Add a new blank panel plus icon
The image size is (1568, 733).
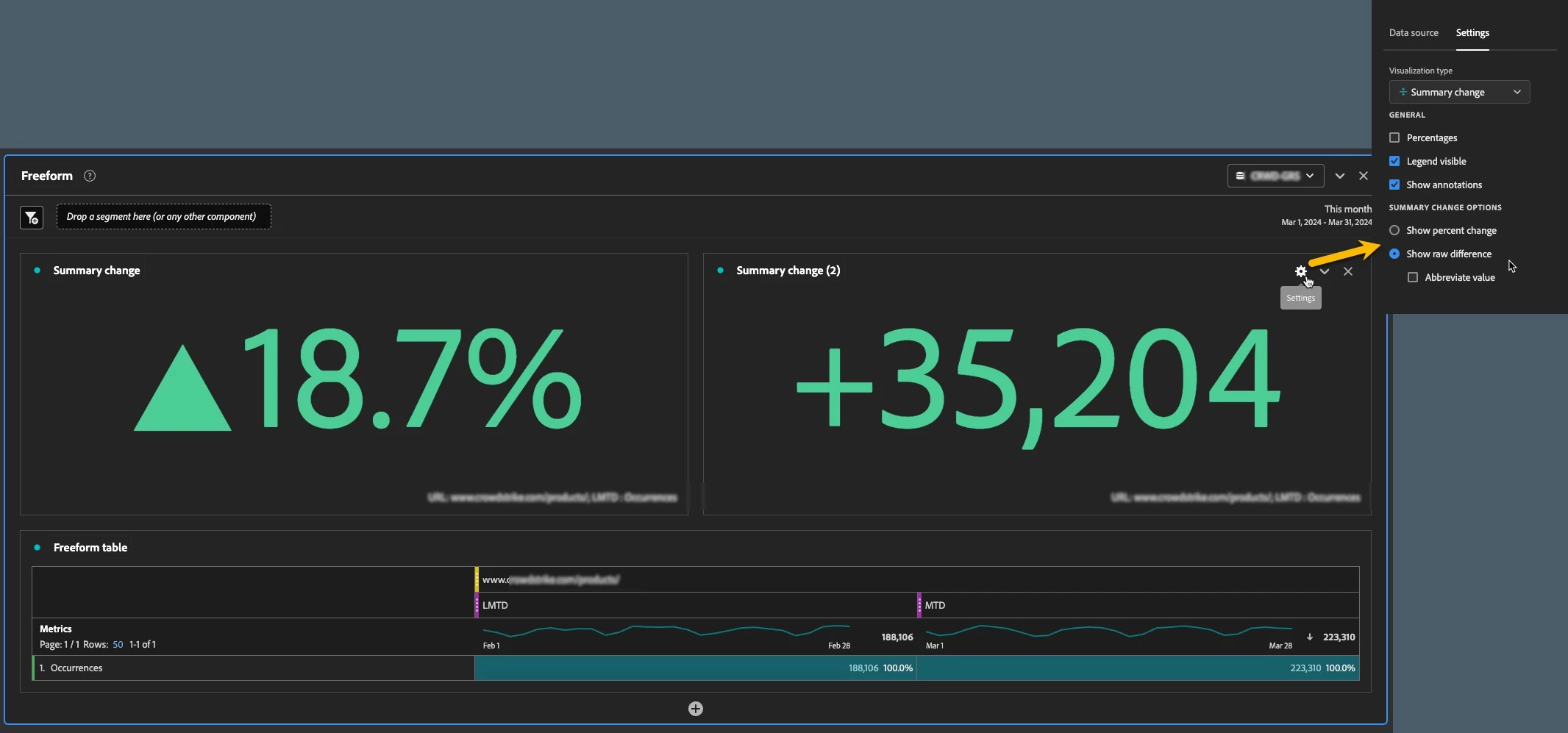tap(696, 709)
